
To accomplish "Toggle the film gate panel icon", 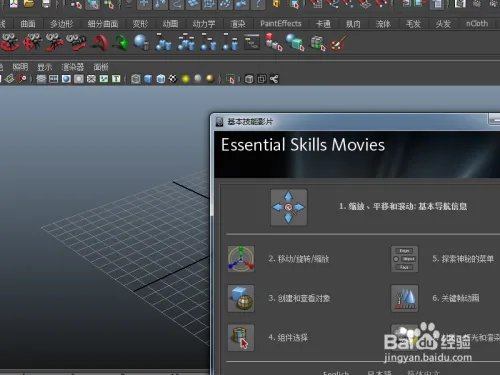I will tap(54, 79).
